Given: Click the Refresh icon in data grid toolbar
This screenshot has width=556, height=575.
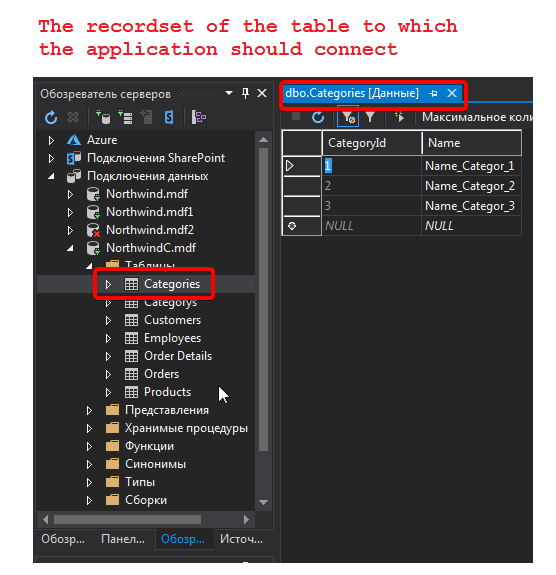Looking at the screenshot, I should tap(318, 117).
